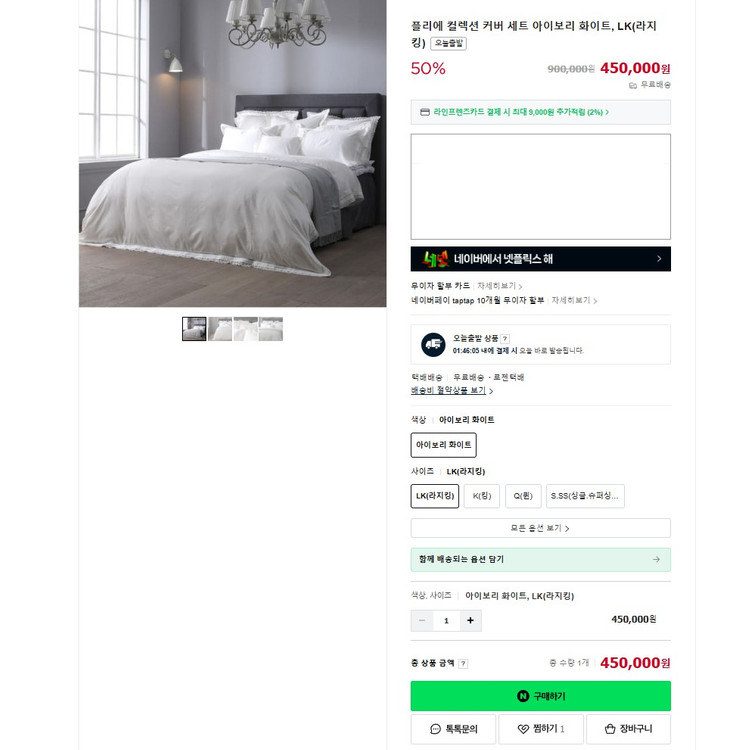Expand 모든 옵션 보기
750x750 pixels.
(540, 528)
